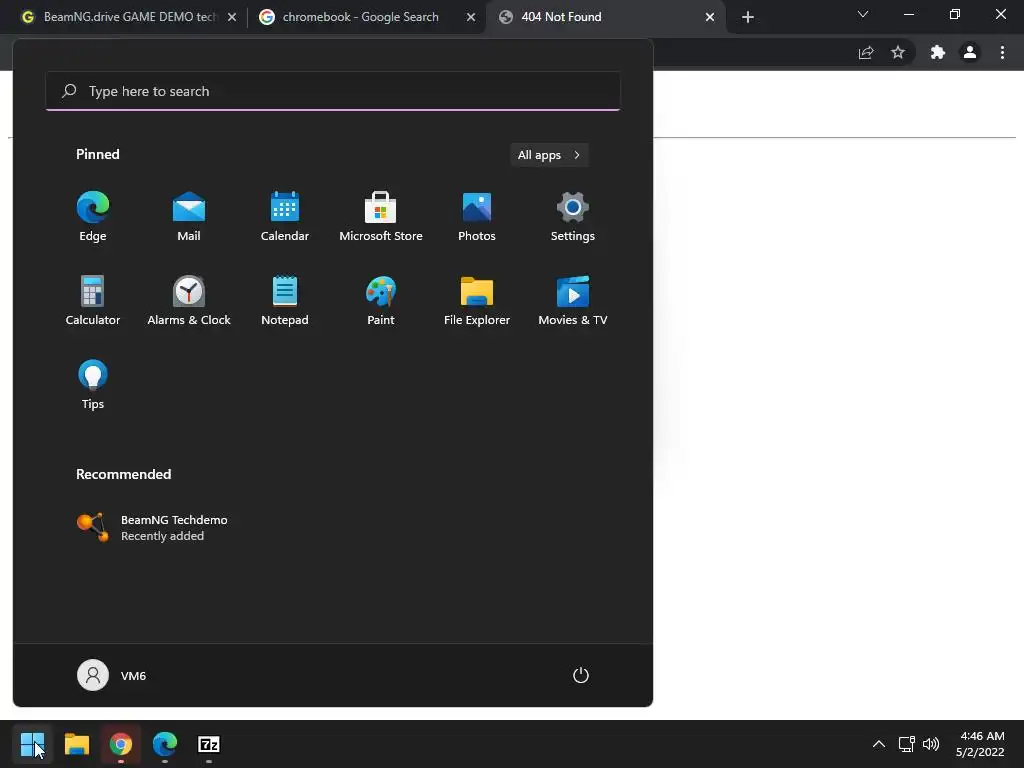Open File Explorer from pinned apps
Viewport: 1024px width, 768px height.
tap(477, 301)
